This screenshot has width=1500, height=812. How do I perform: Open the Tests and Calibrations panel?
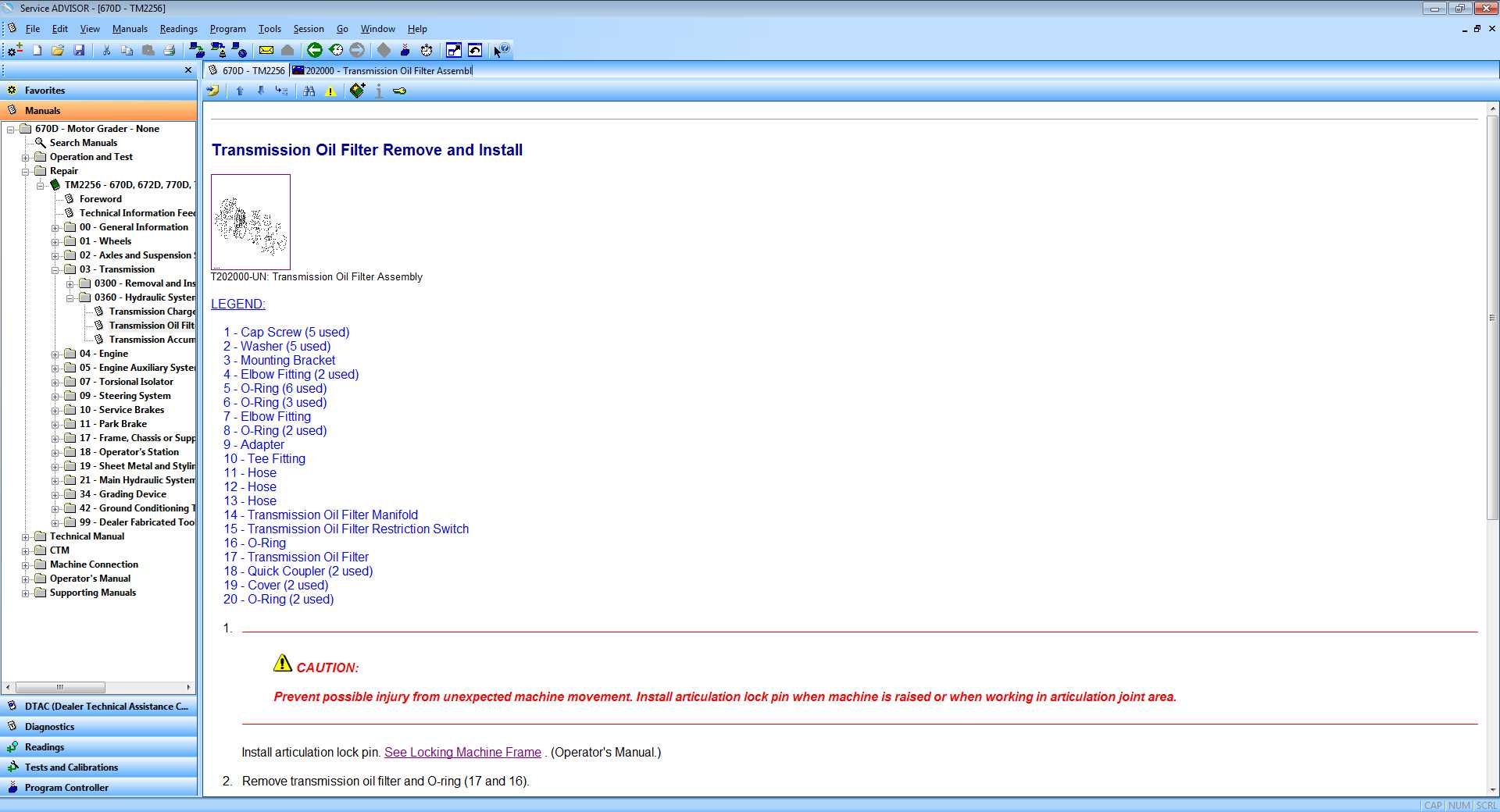click(99, 767)
